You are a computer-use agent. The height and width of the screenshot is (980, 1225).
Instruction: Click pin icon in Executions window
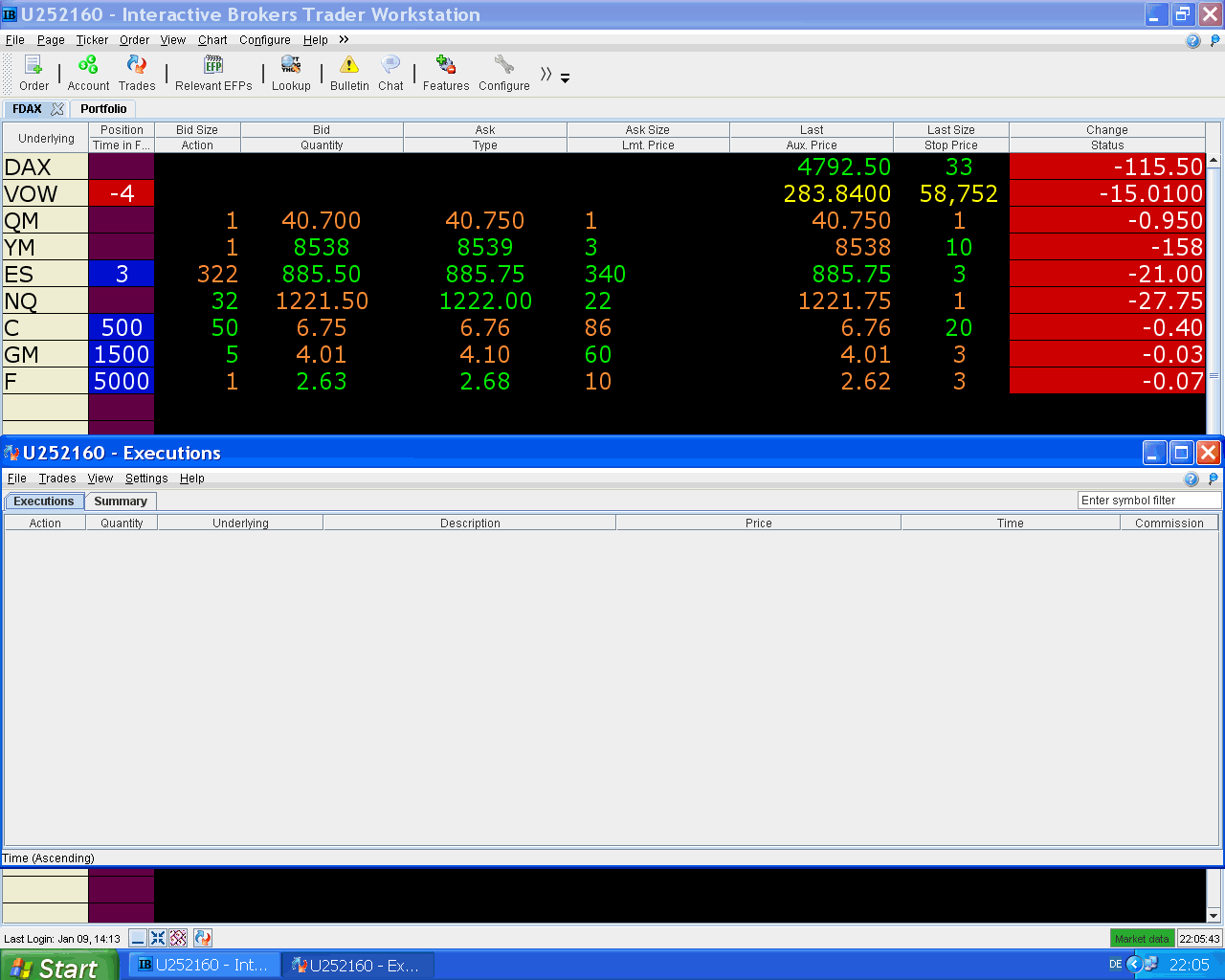(x=1214, y=479)
